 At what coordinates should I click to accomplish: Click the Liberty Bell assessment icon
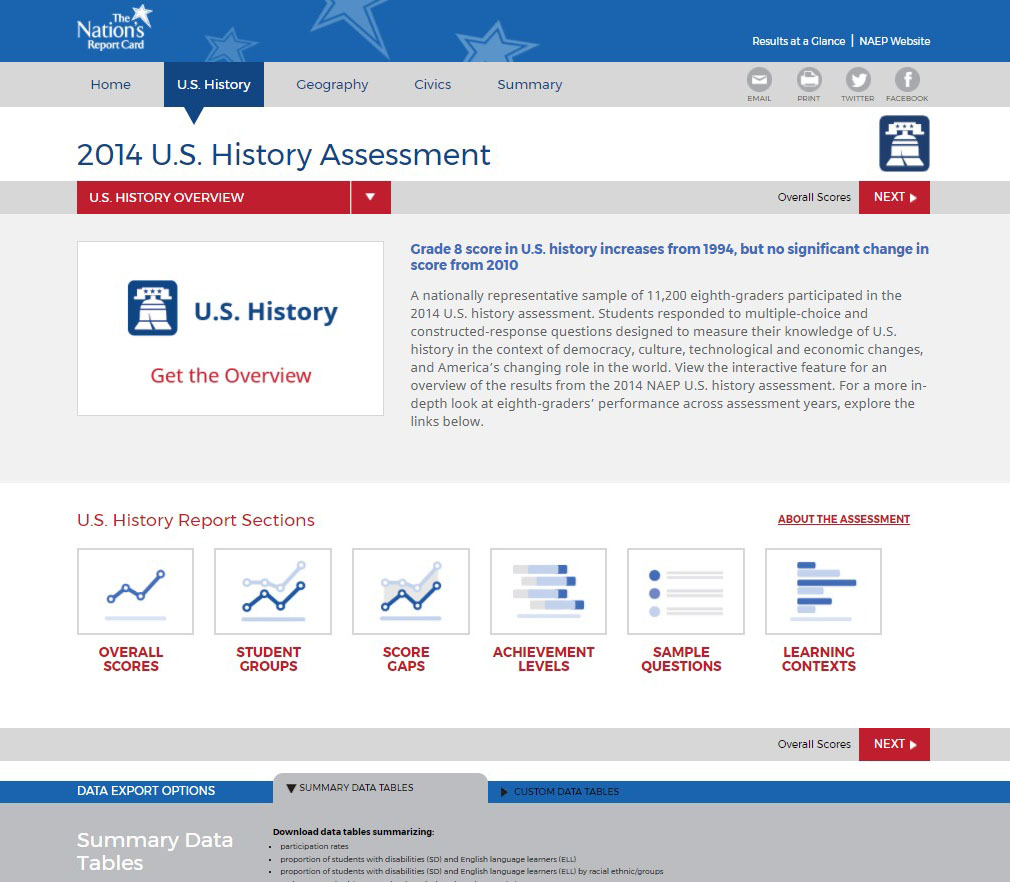click(x=903, y=143)
